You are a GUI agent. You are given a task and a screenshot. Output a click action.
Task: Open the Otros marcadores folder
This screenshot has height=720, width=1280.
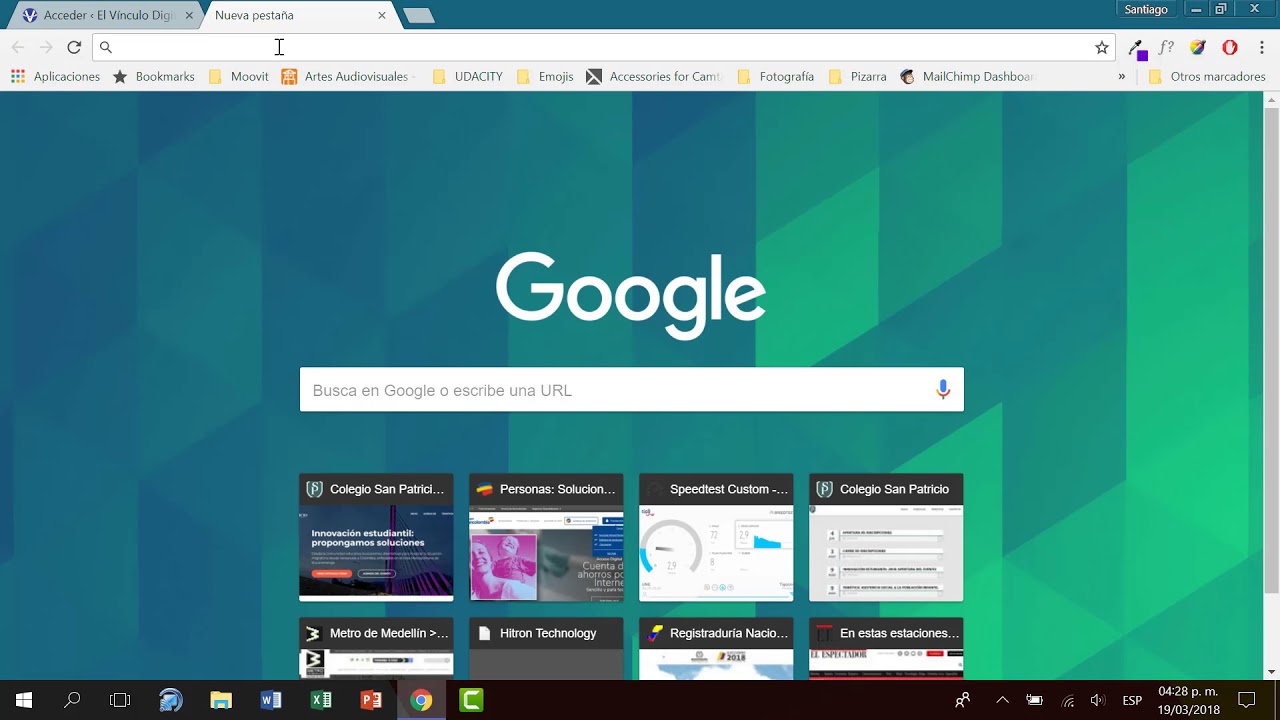(1207, 76)
